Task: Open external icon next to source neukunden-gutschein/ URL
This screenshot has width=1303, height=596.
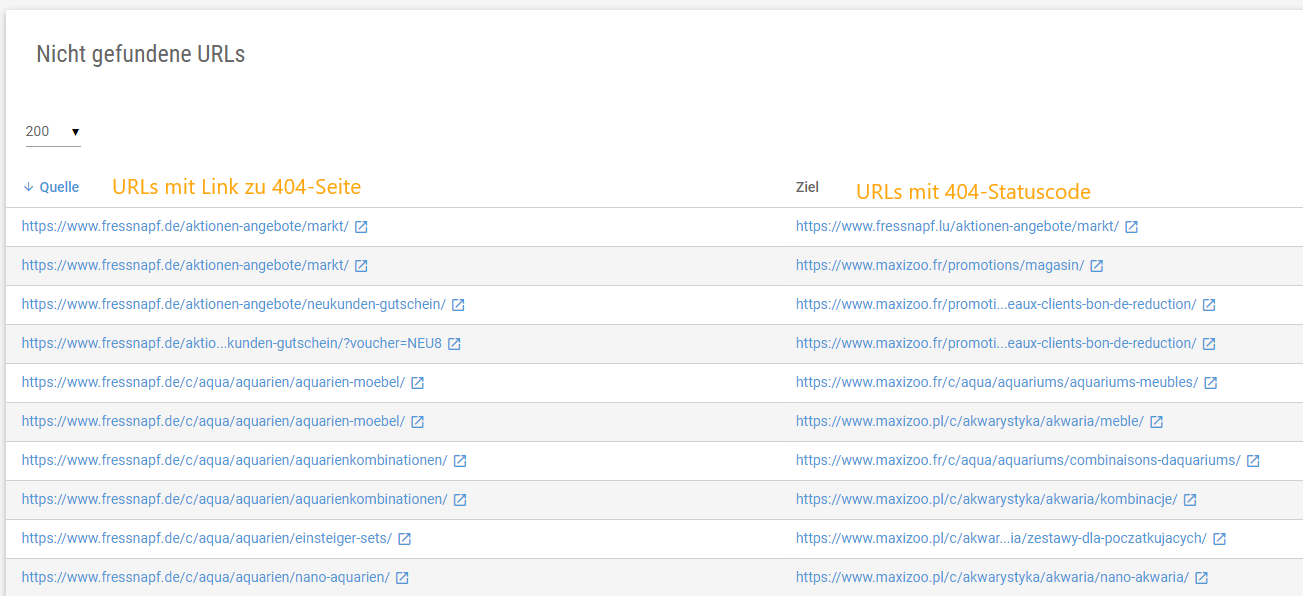Action: pyautogui.click(x=457, y=305)
